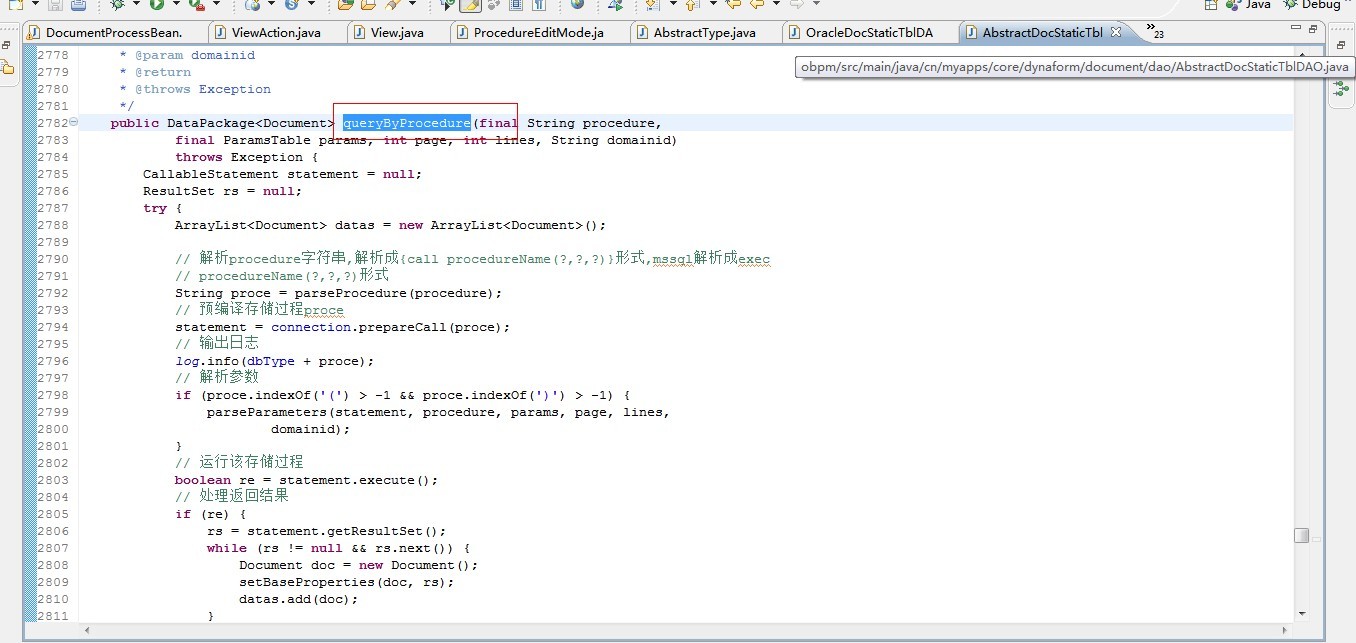Toggle Mark Occurrences highlighter button

point(469,5)
